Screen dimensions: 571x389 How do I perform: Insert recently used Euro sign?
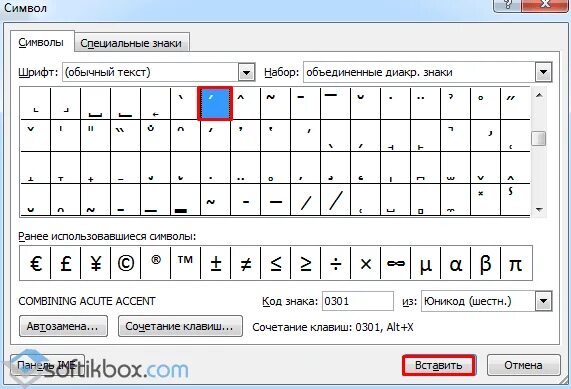[35, 263]
